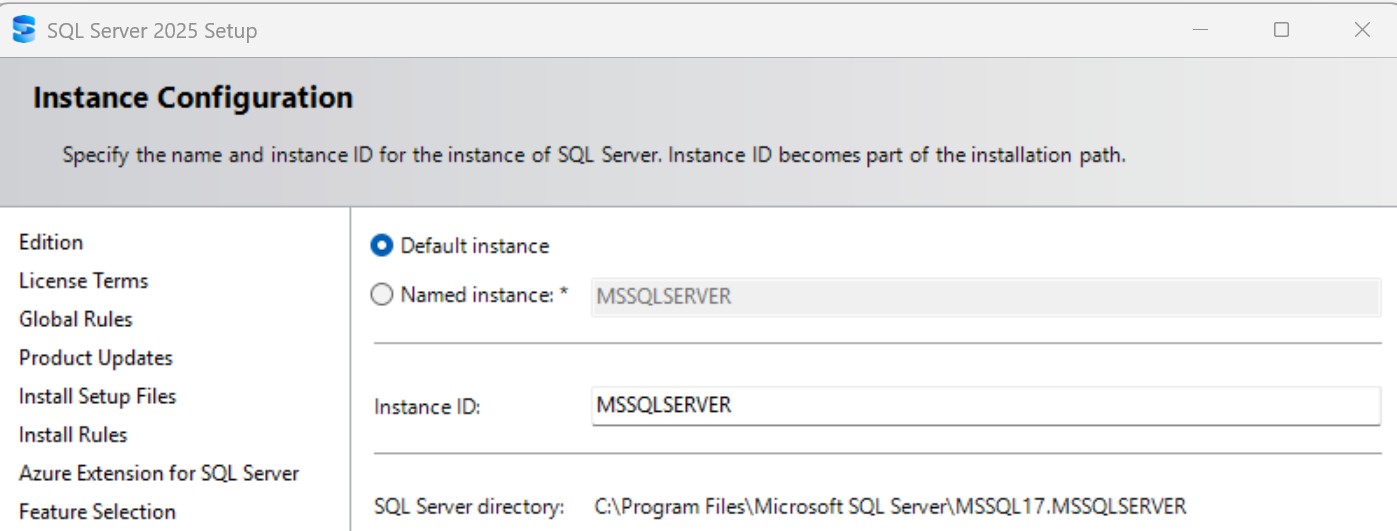Jump to the Product Updates step

pyautogui.click(x=96, y=358)
